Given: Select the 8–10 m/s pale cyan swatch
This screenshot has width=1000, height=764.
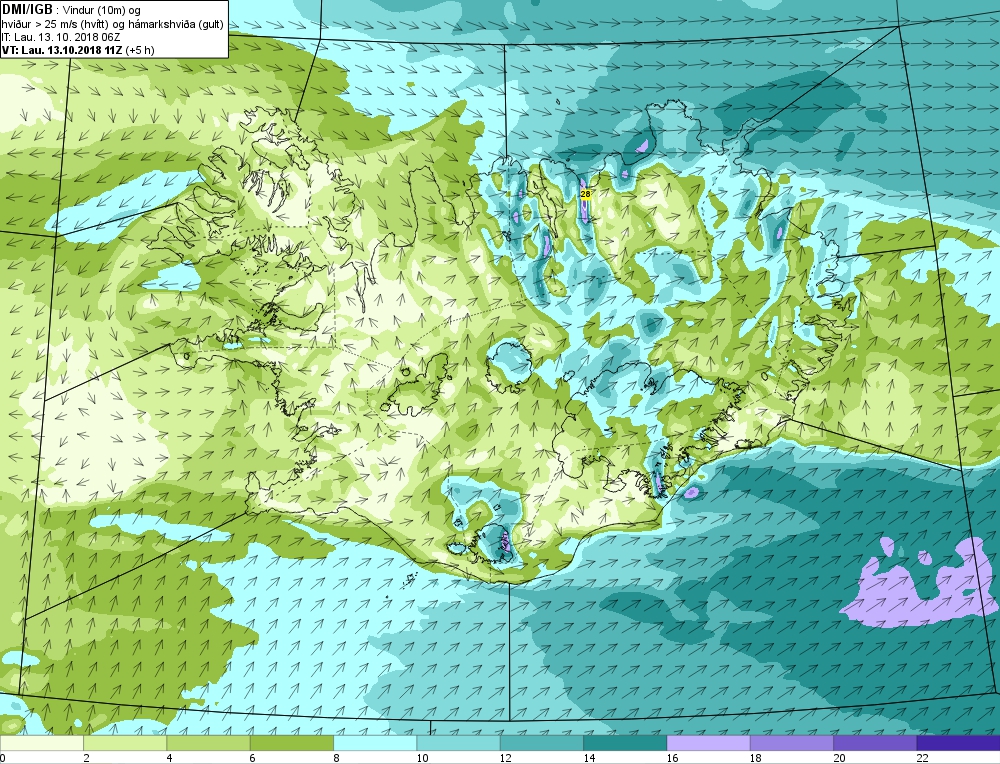Looking at the screenshot, I should (x=375, y=743).
